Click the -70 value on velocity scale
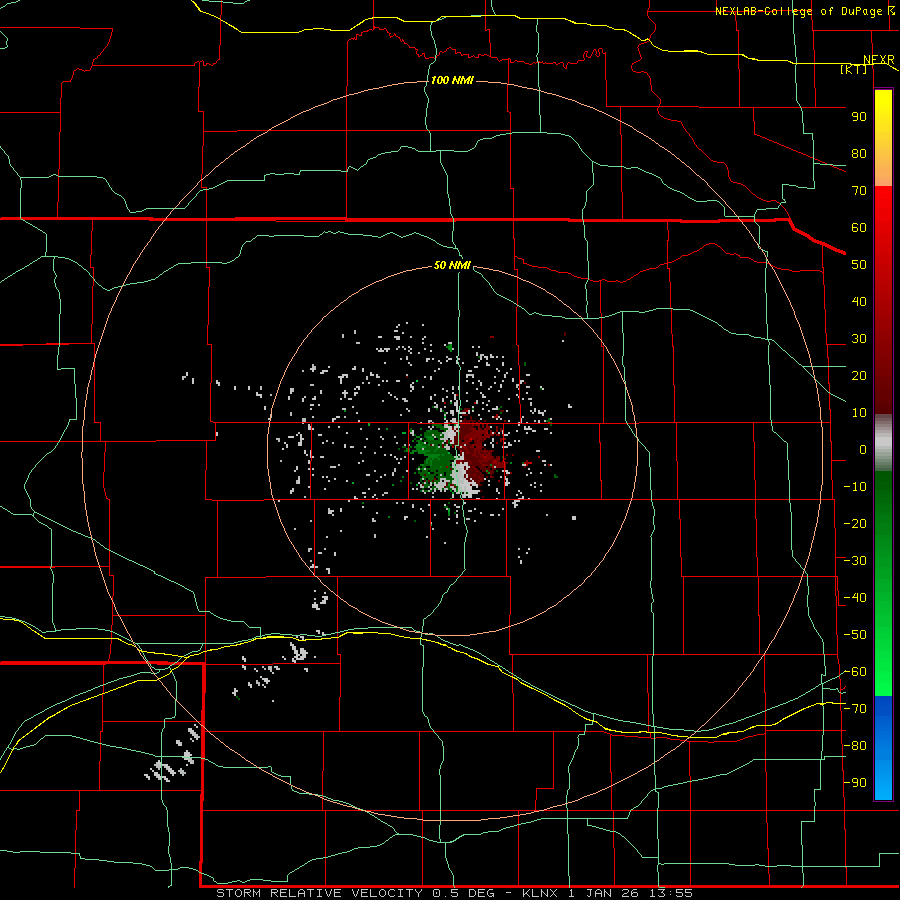Screen dimensions: 900x900 855,709
